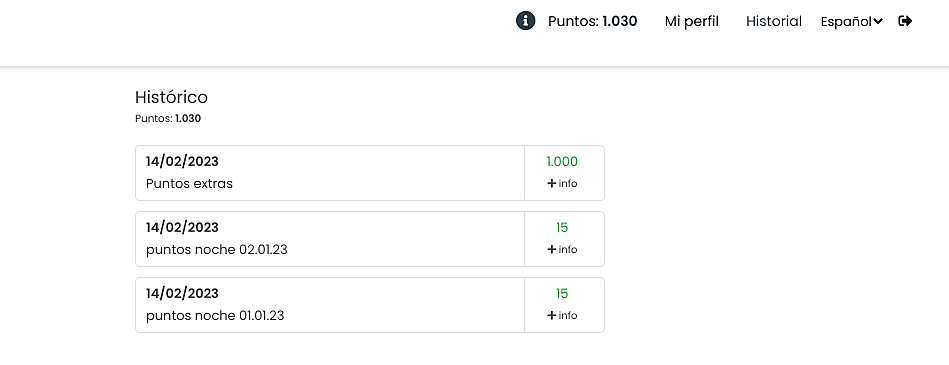Select the puntos noche 02.01.23 card

click(370, 239)
